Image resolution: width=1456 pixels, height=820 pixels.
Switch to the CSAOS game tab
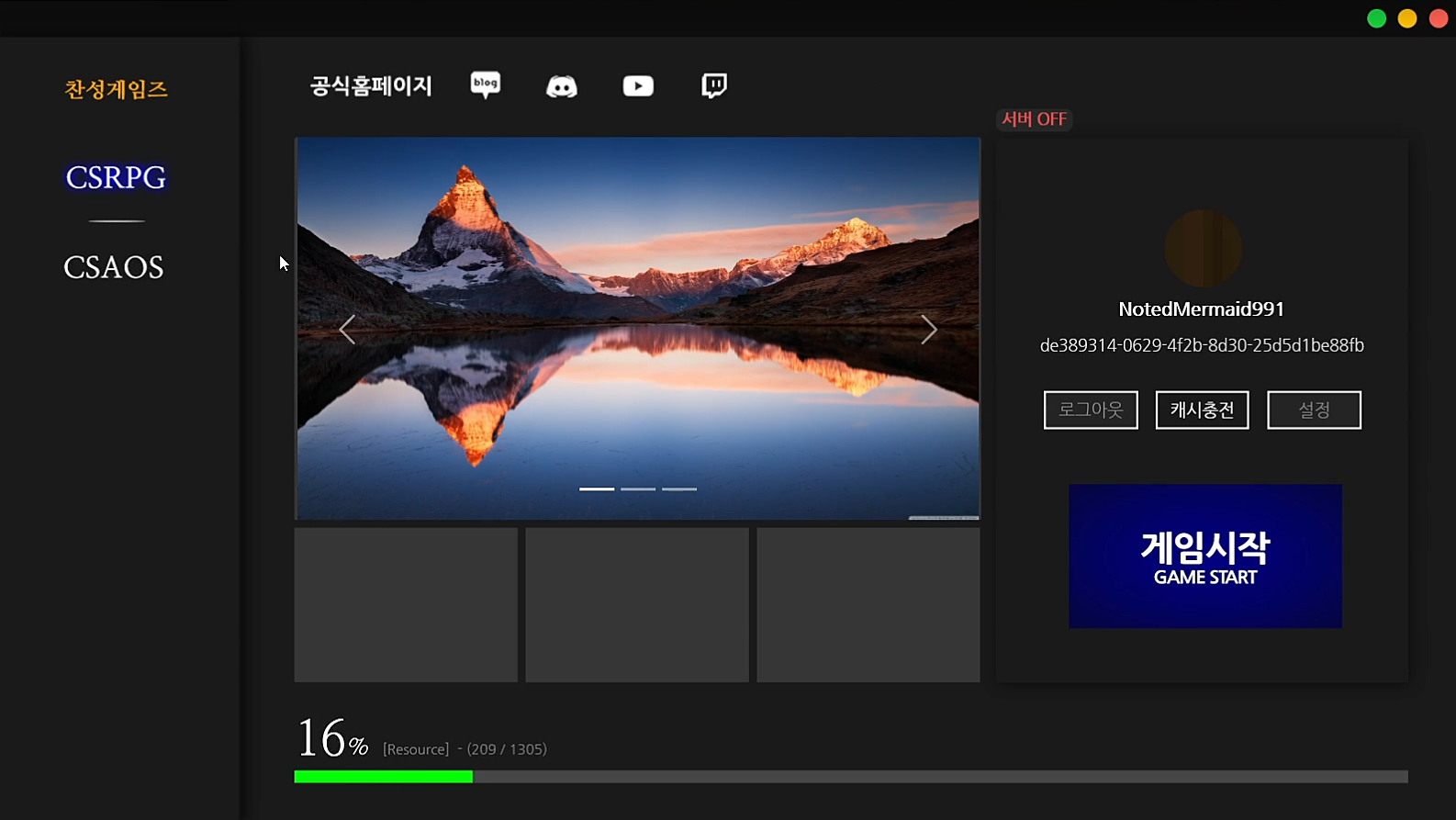click(x=114, y=267)
